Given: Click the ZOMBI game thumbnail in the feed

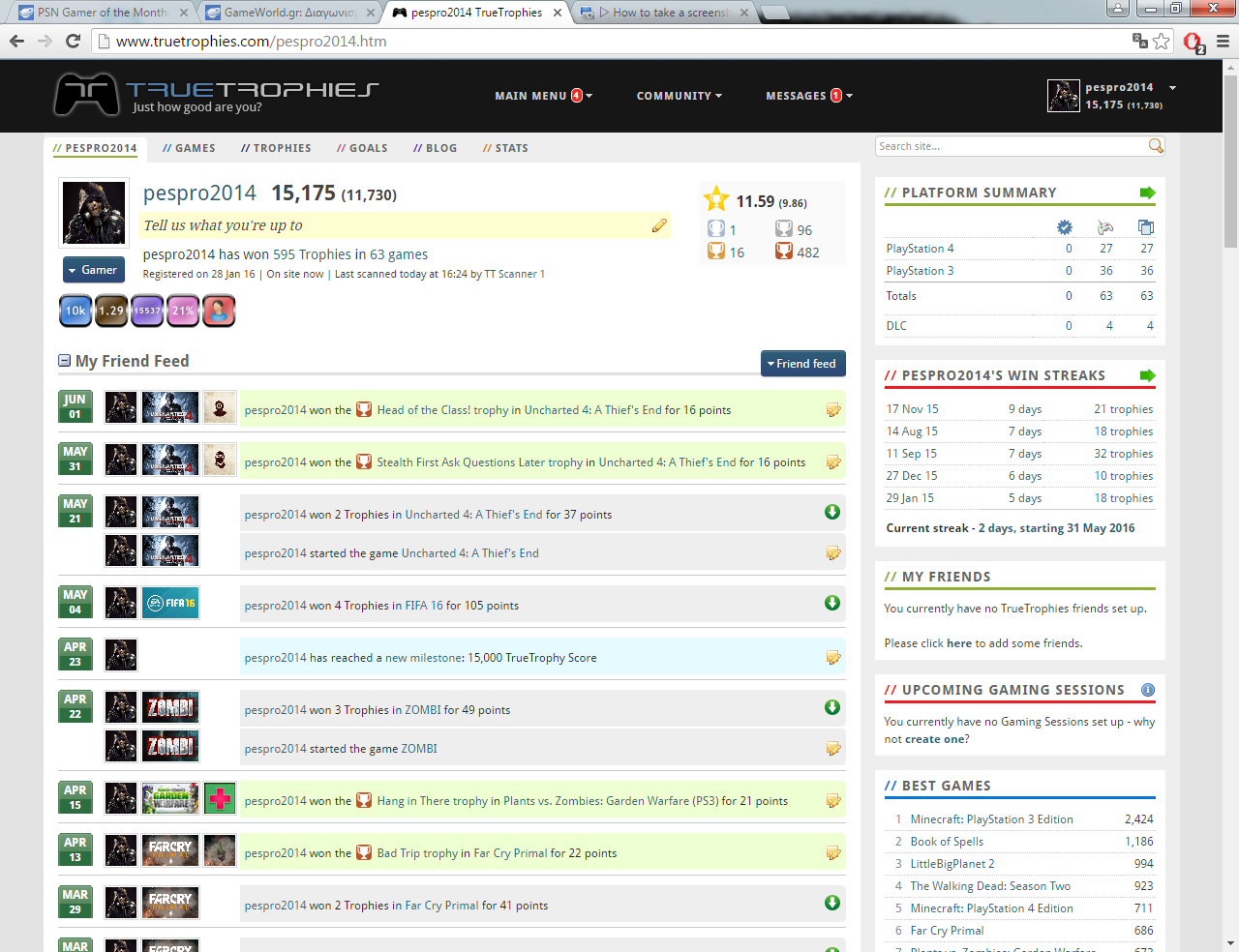Looking at the screenshot, I should pos(170,707).
